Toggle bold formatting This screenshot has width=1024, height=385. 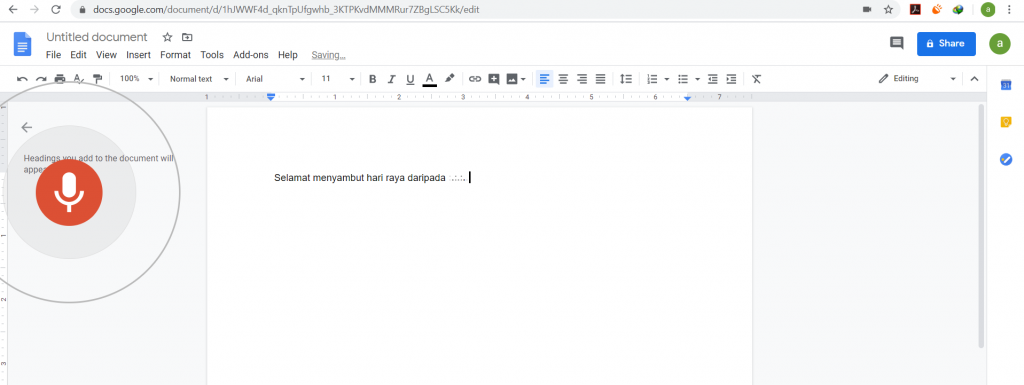(373, 79)
